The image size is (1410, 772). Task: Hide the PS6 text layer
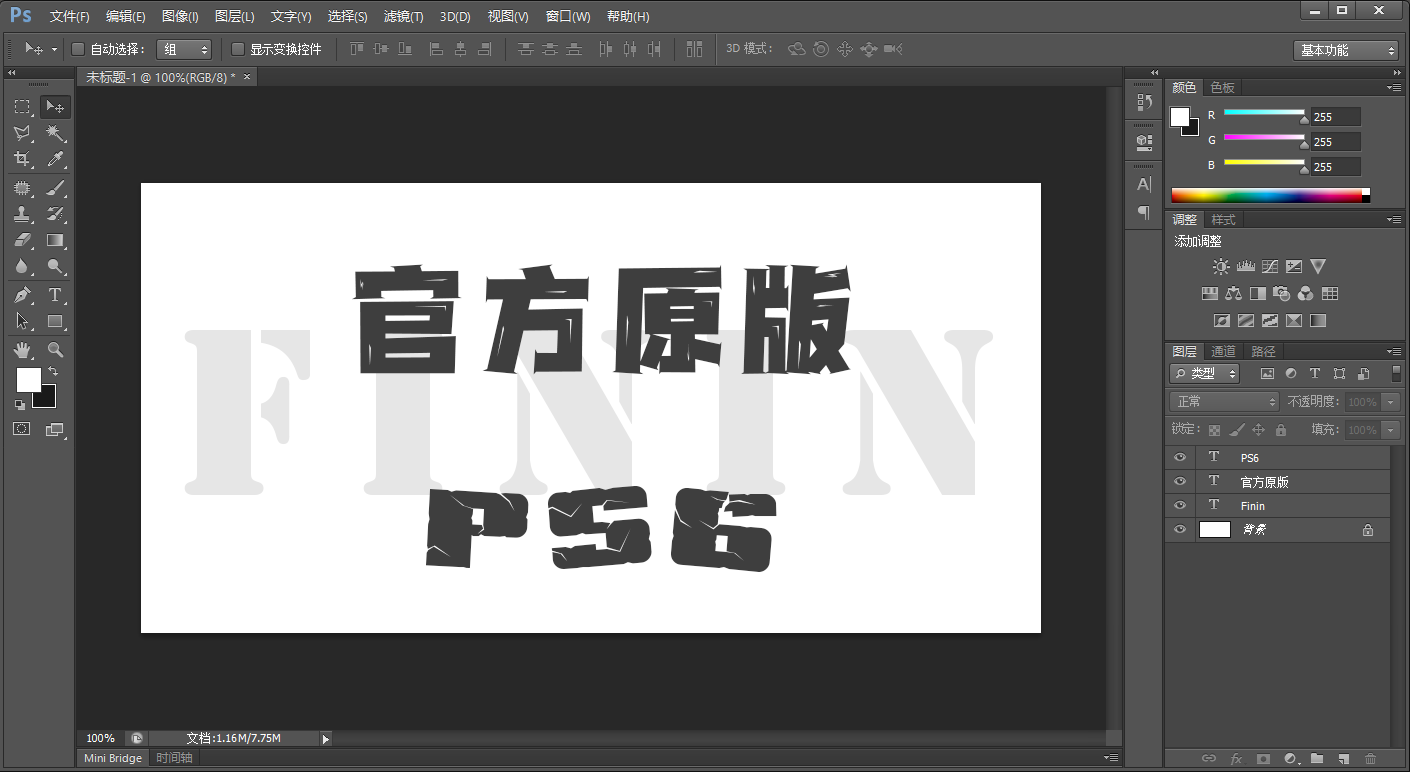(x=1180, y=458)
